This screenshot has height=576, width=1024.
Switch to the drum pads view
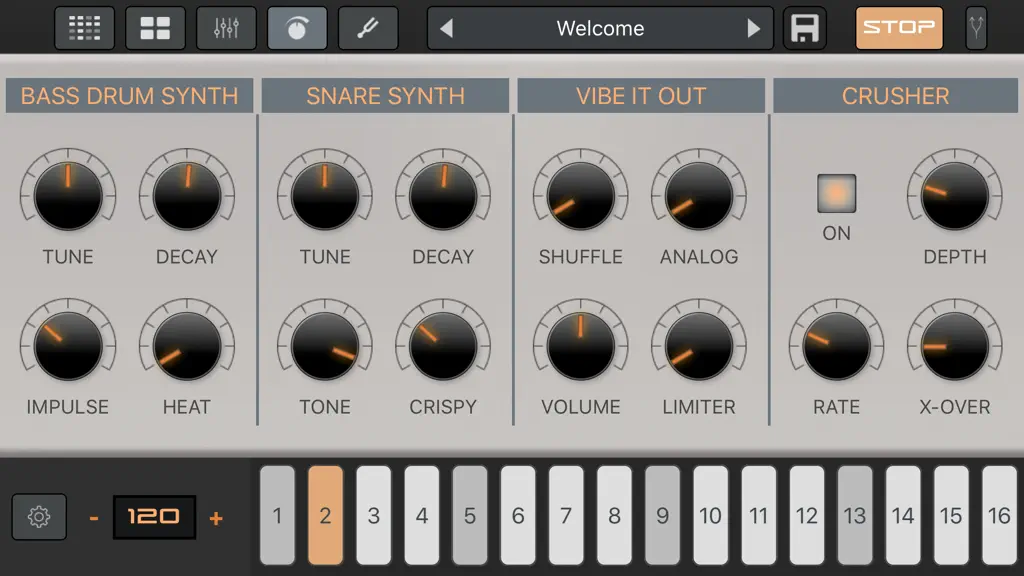[x=155, y=28]
